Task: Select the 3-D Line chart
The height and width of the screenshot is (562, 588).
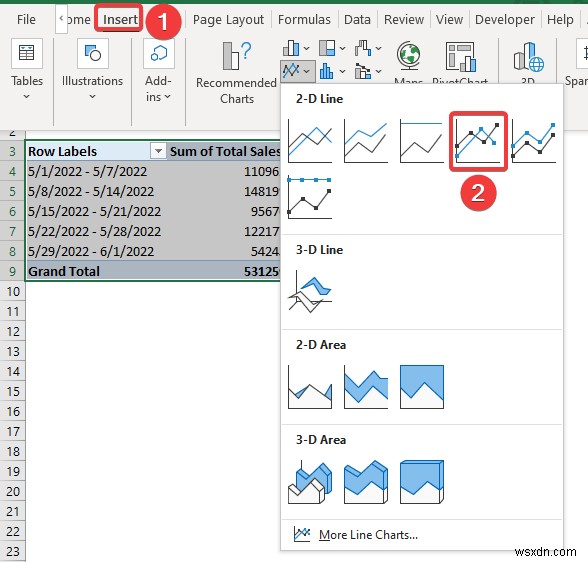Action: pos(310,292)
